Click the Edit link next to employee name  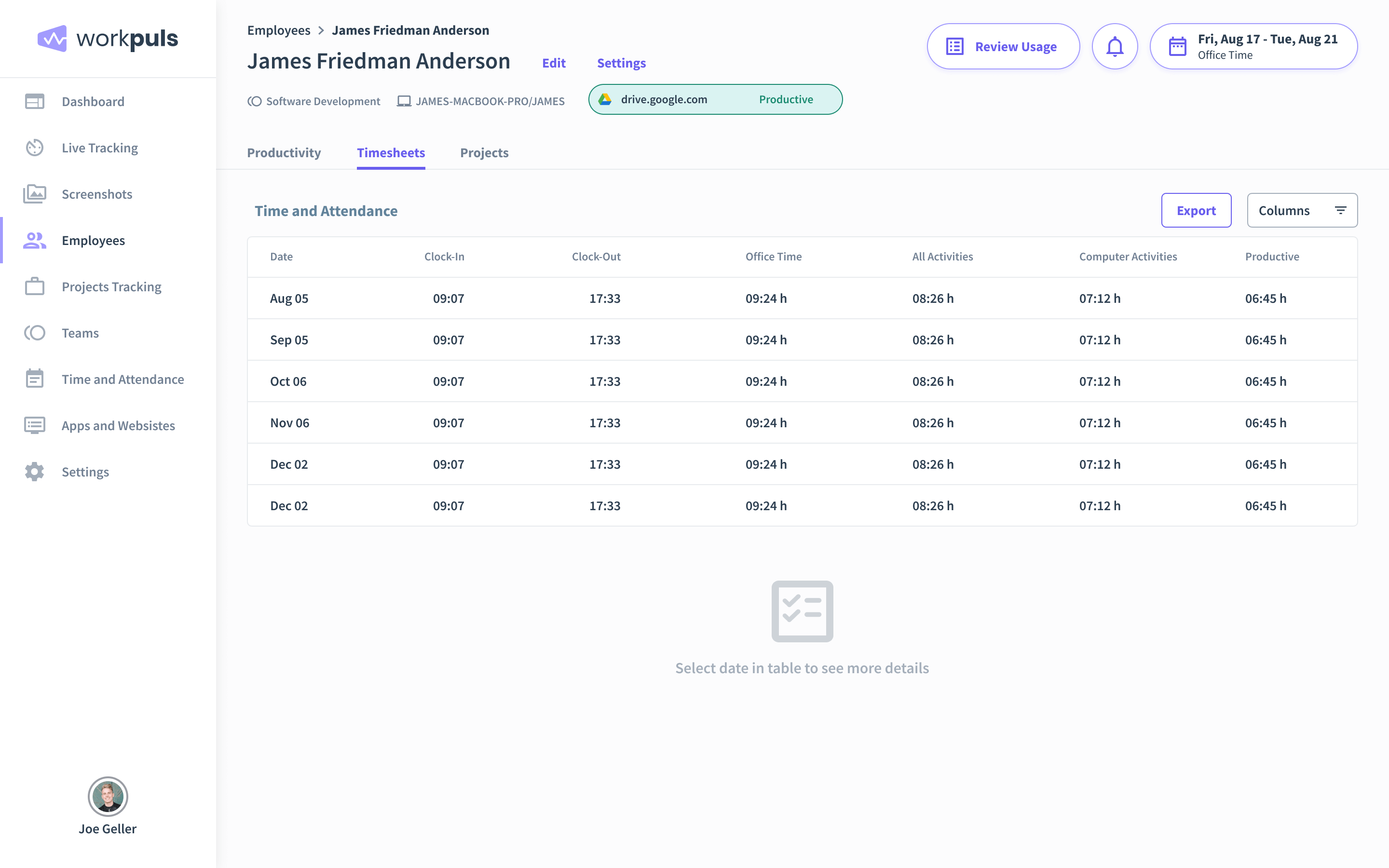(x=553, y=63)
